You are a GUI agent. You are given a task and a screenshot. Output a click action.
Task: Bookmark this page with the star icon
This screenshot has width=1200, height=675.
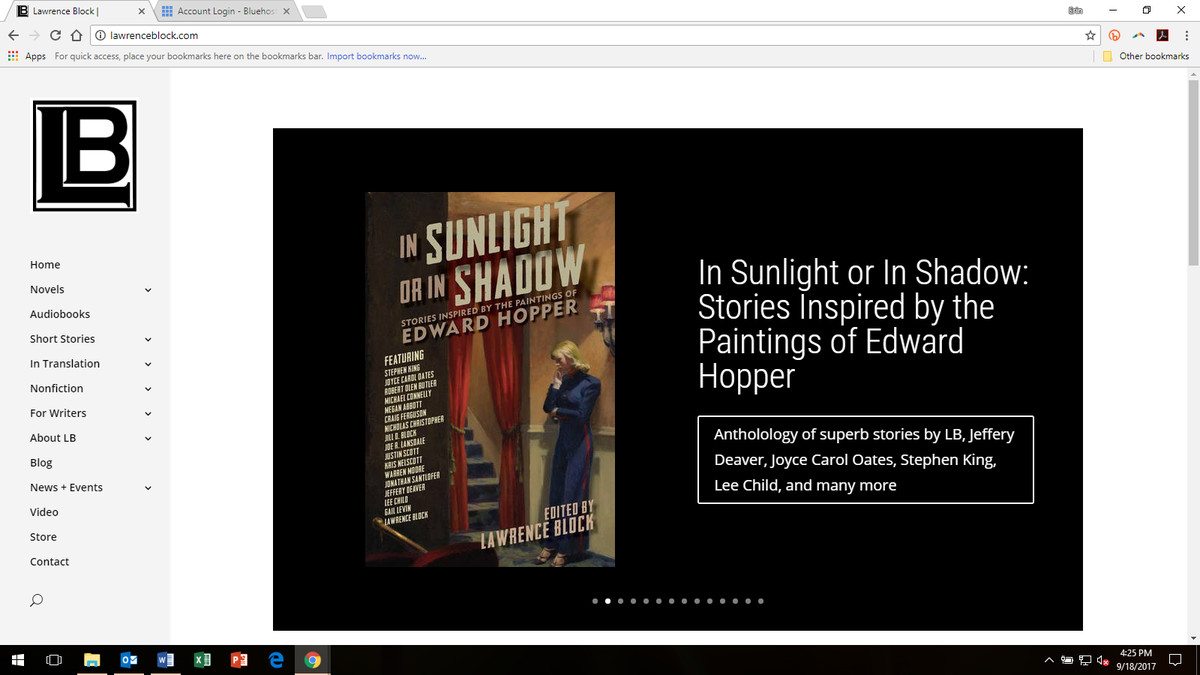[1090, 35]
